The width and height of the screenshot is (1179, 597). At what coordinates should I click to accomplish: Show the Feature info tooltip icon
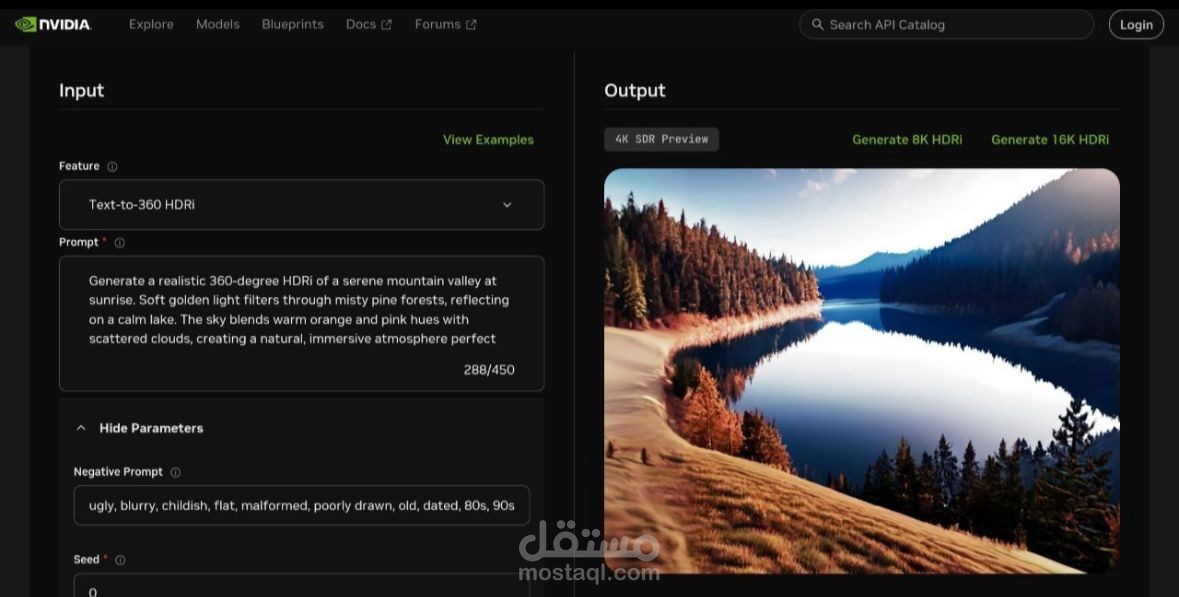click(x=112, y=167)
